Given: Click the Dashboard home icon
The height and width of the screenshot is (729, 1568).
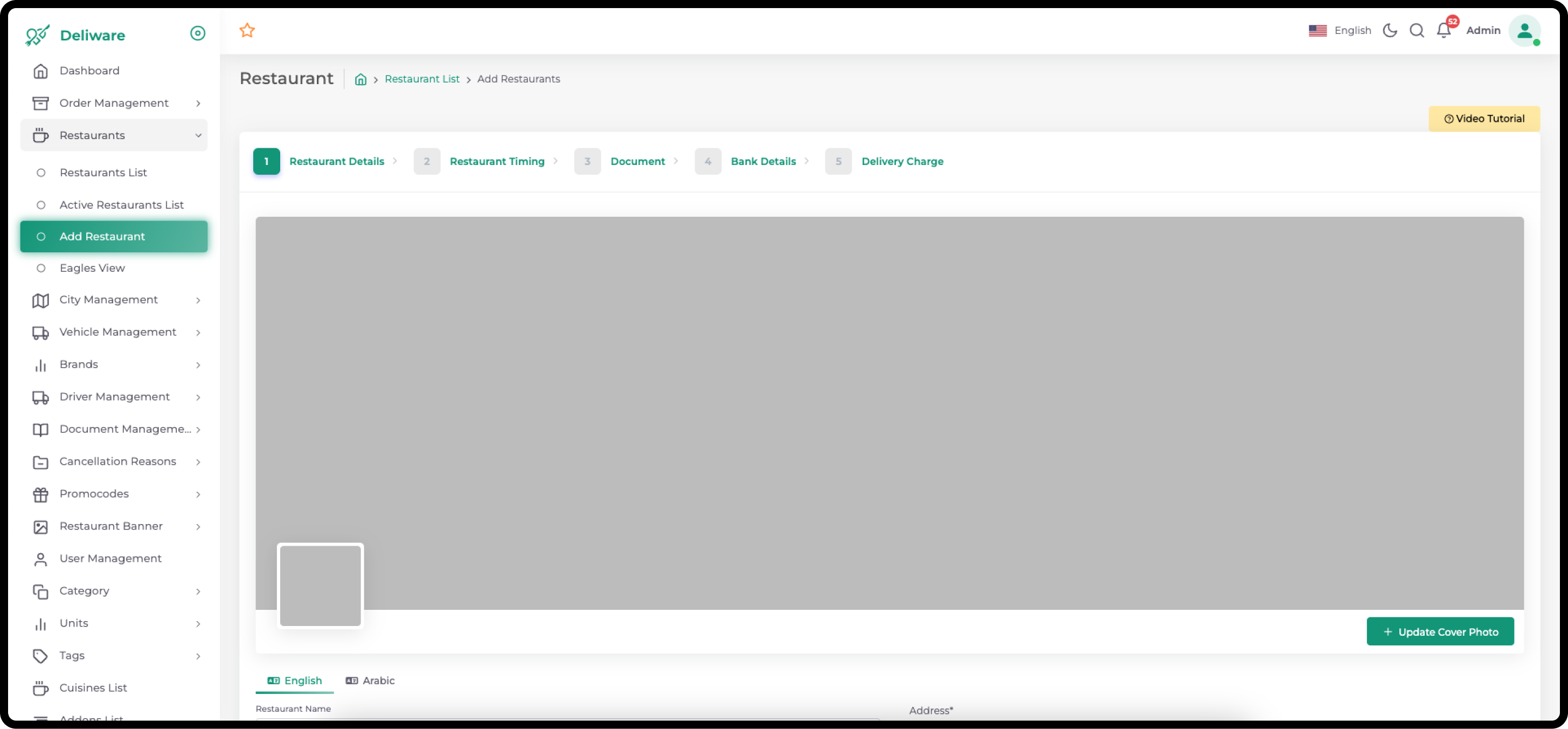Looking at the screenshot, I should click(x=40, y=71).
